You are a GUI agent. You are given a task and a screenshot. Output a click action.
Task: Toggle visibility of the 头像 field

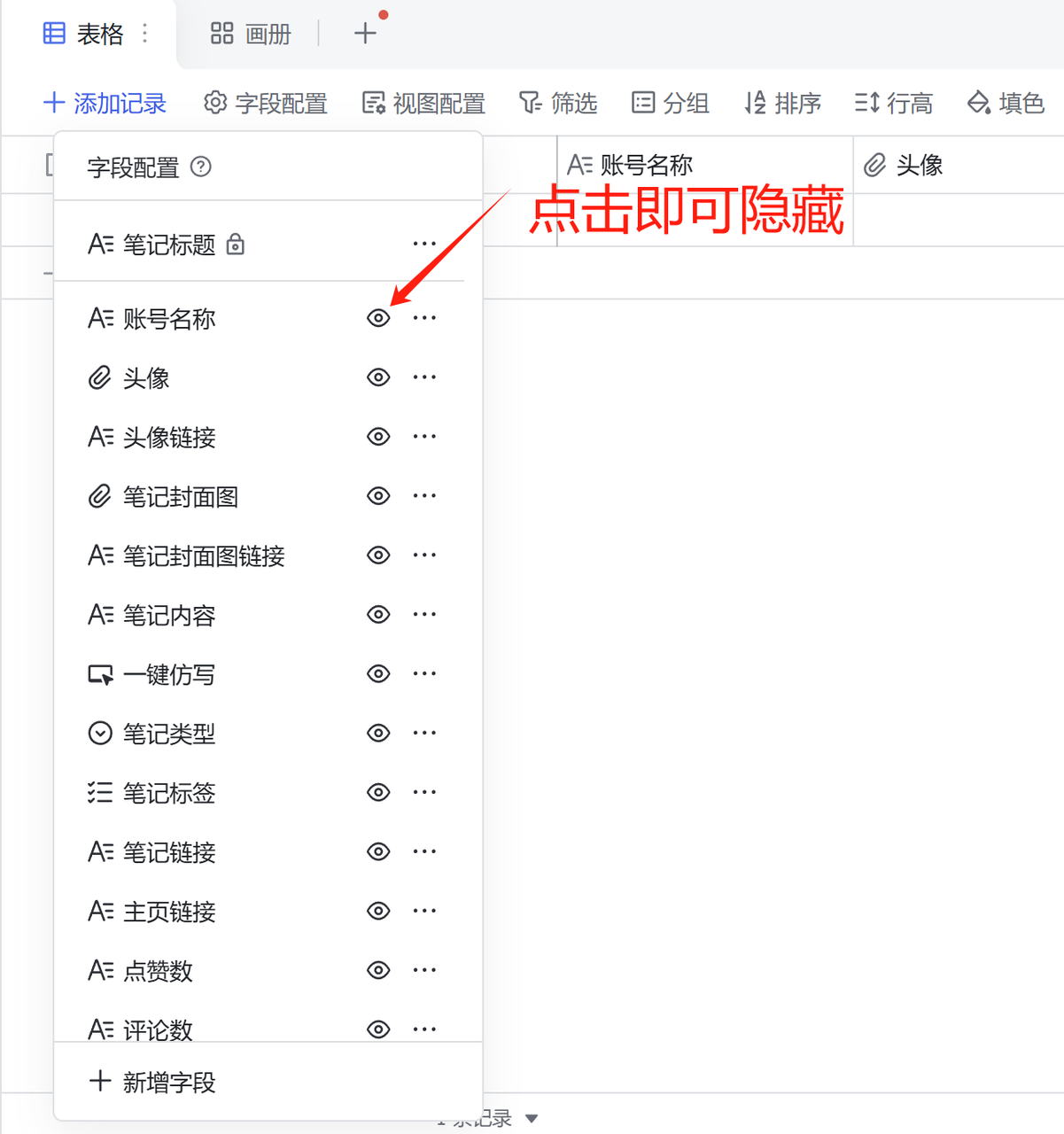(378, 377)
